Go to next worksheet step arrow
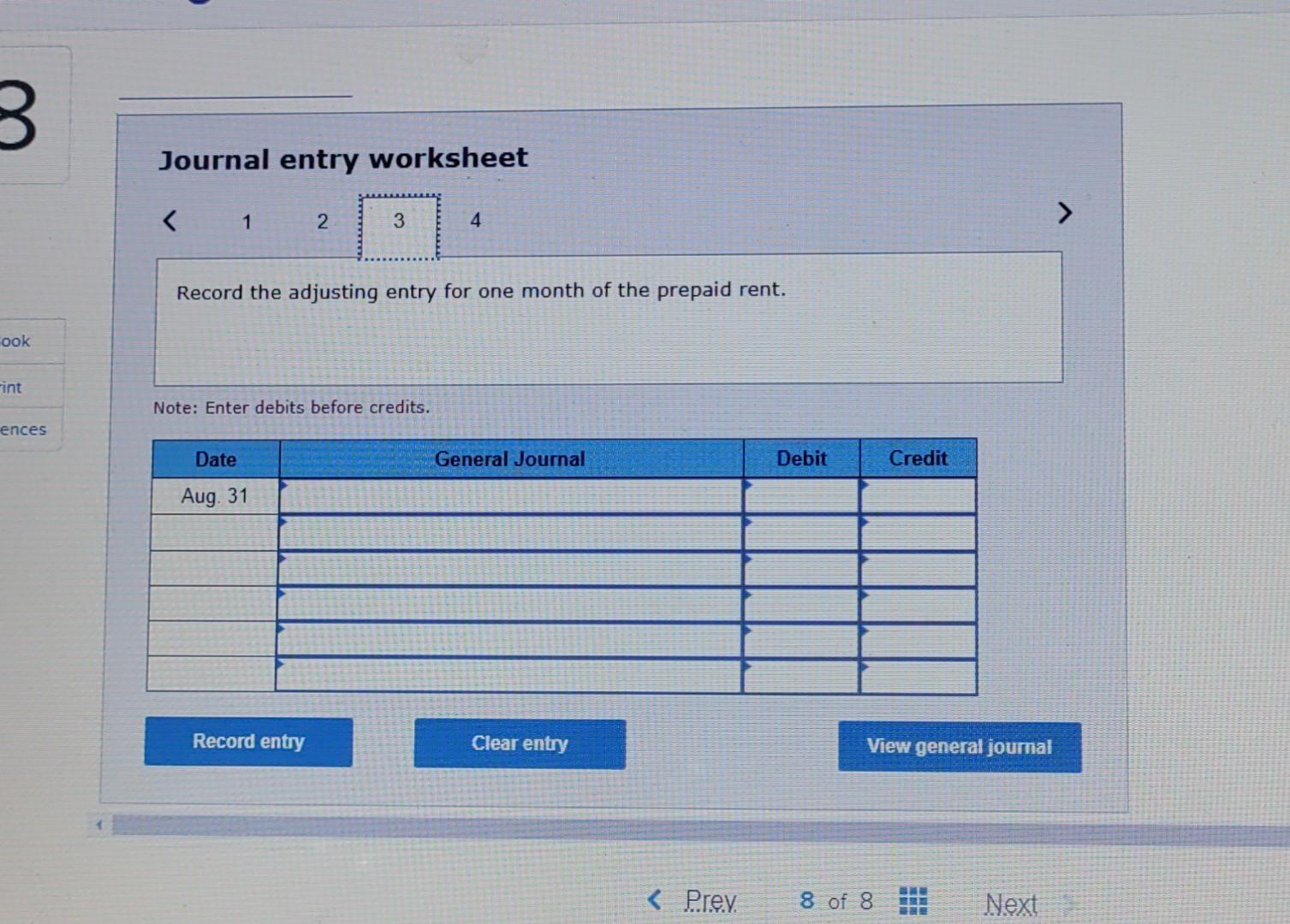This screenshot has width=1290, height=924. click(1064, 212)
